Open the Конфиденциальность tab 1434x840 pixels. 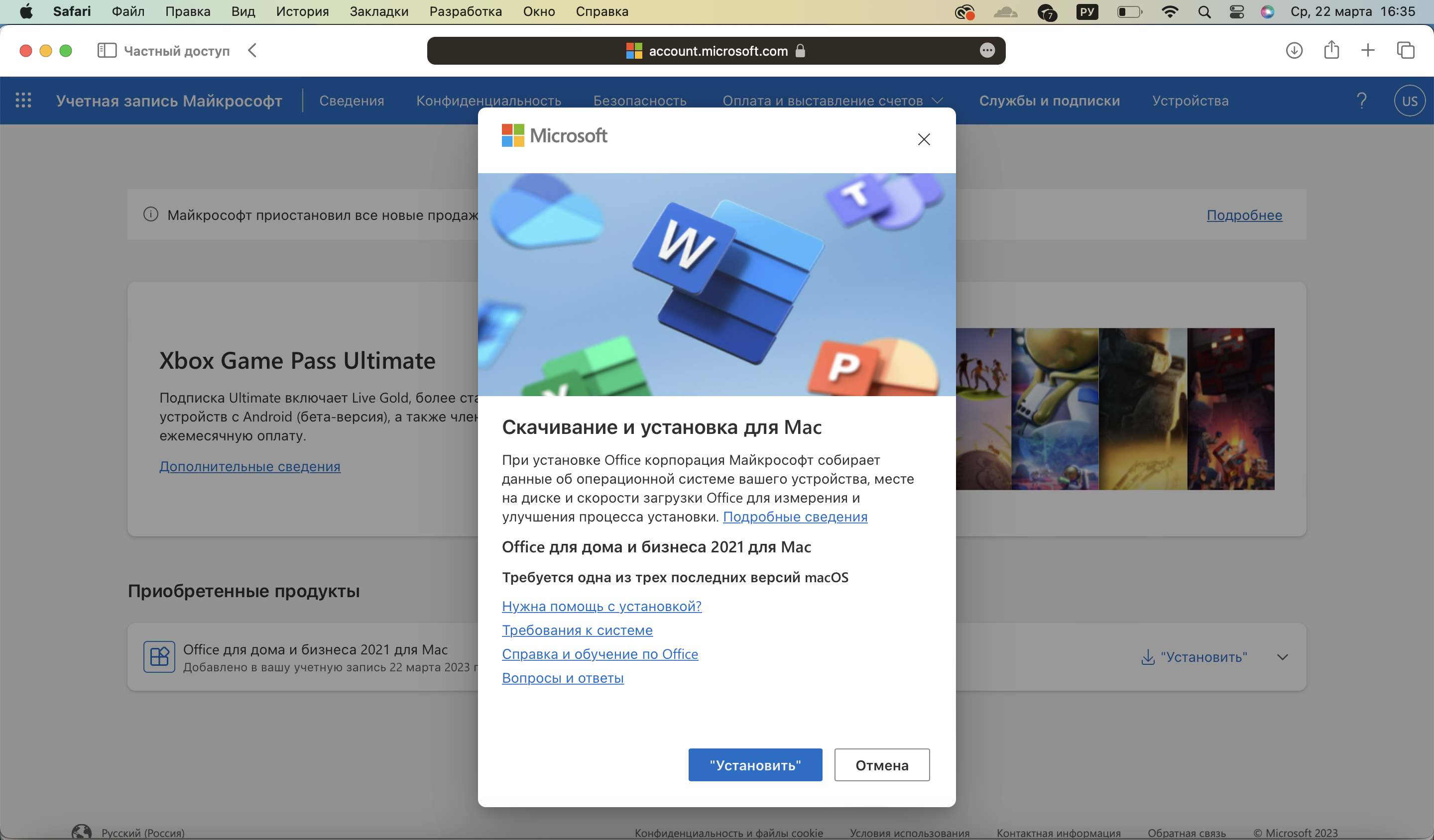489,101
